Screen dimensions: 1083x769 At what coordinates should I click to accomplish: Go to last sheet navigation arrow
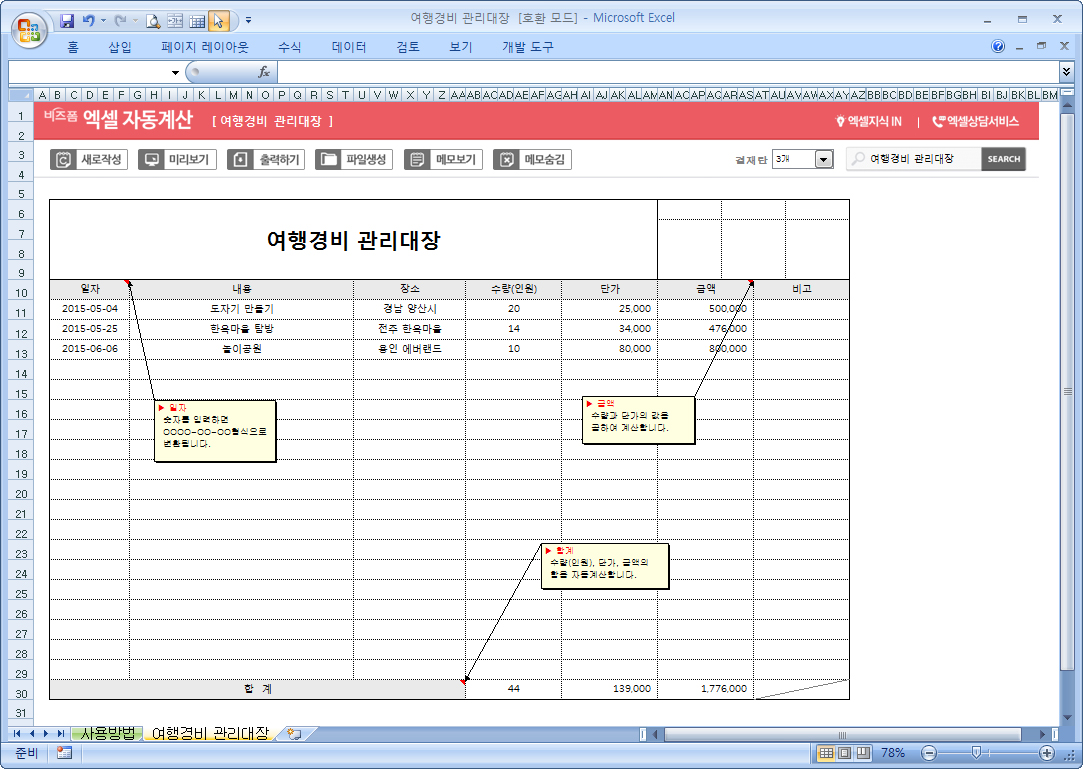pos(61,734)
